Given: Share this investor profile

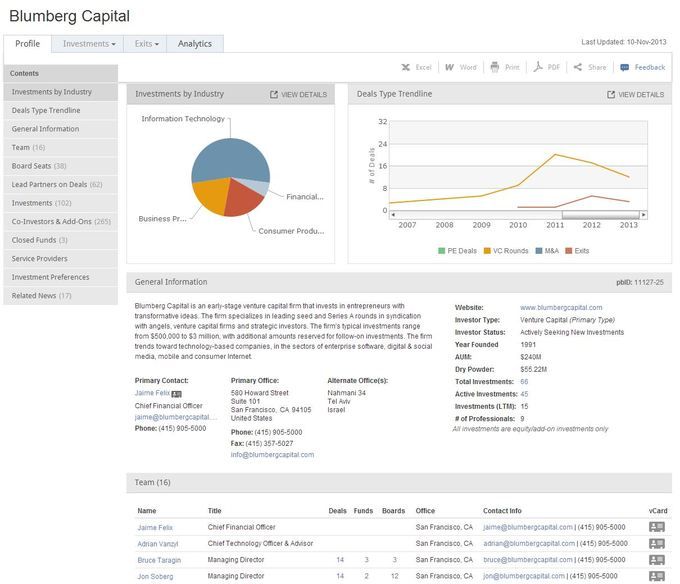Looking at the screenshot, I should (590, 67).
